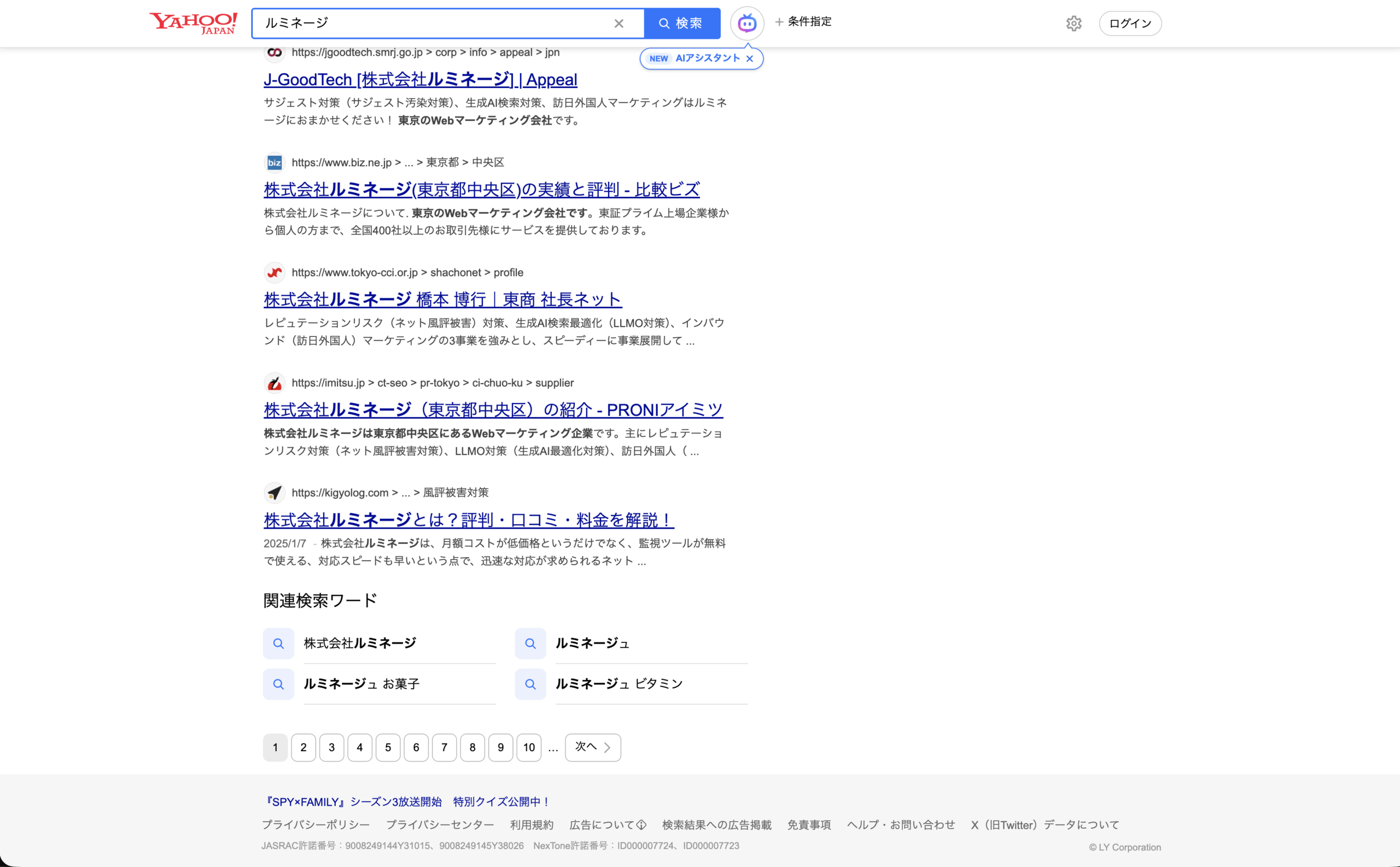Open the 株式会社ルミネージとは？評判 result
Image resolution: width=1400 pixels, height=867 pixels.
pos(468,519)
